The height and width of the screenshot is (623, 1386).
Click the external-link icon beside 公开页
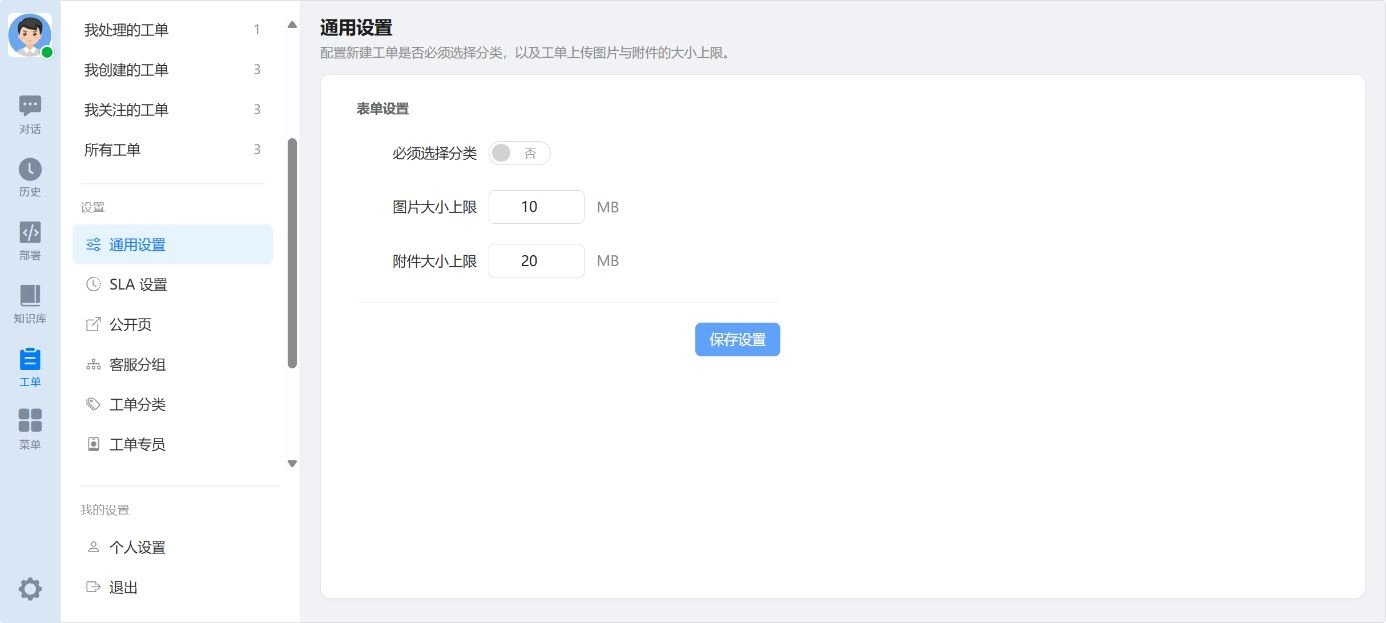click(93, 325)
